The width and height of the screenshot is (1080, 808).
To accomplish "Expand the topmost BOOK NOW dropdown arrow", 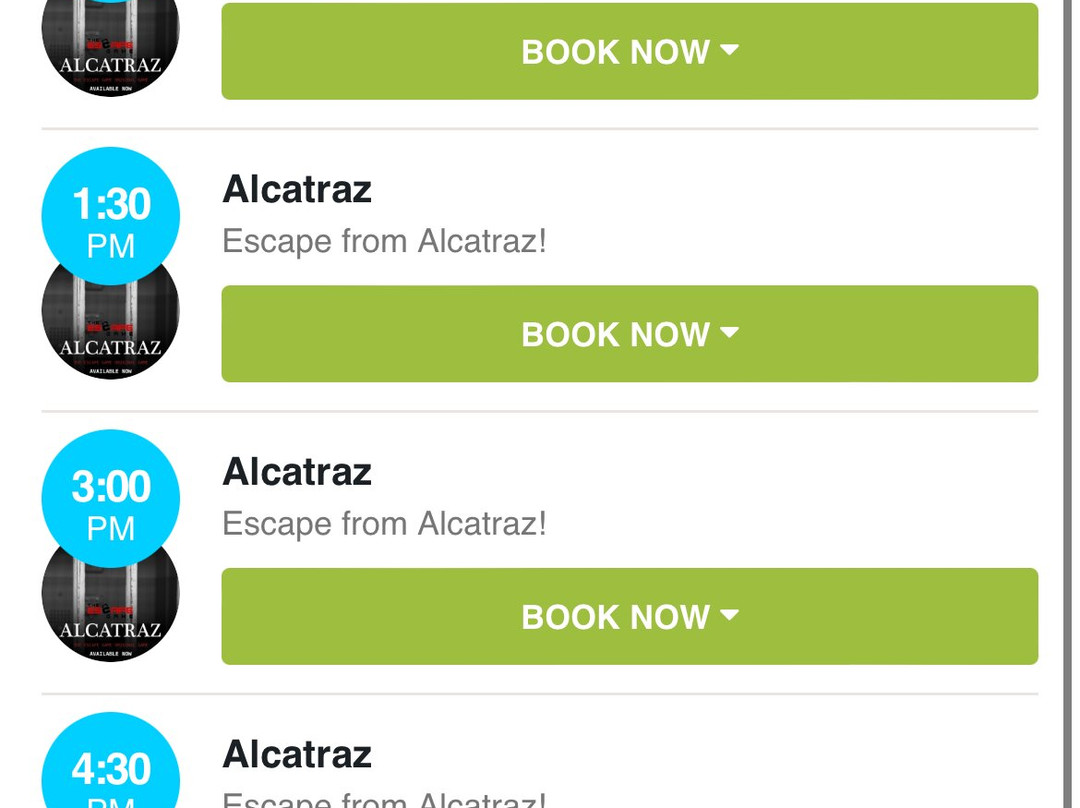I will (729, 50).
